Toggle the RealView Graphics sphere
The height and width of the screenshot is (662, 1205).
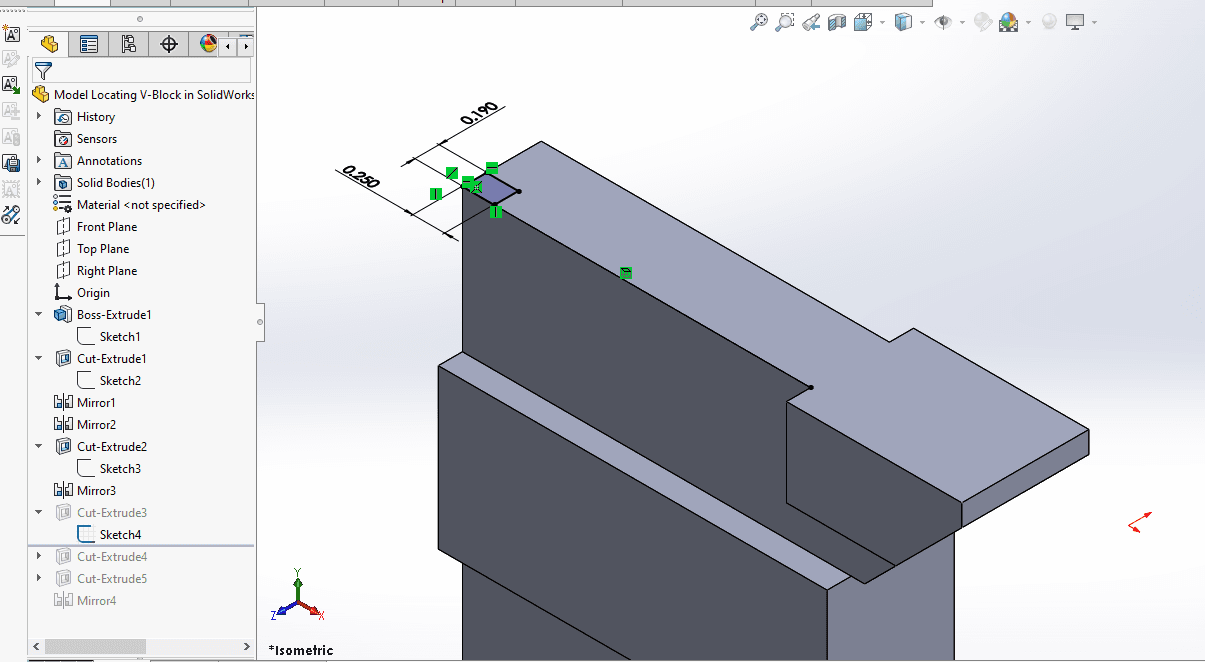[x=1049, y=21]
